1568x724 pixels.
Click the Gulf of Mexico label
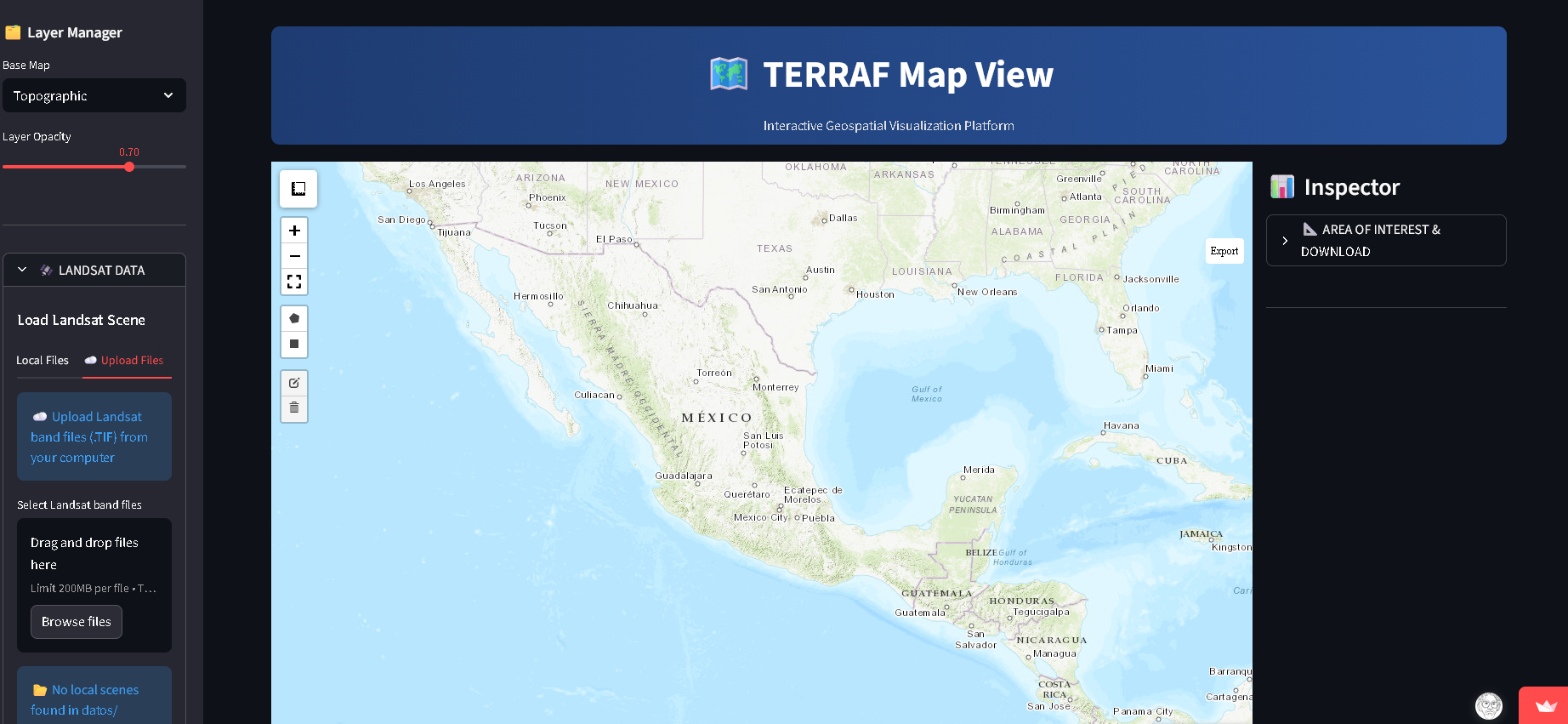[927, 394]
